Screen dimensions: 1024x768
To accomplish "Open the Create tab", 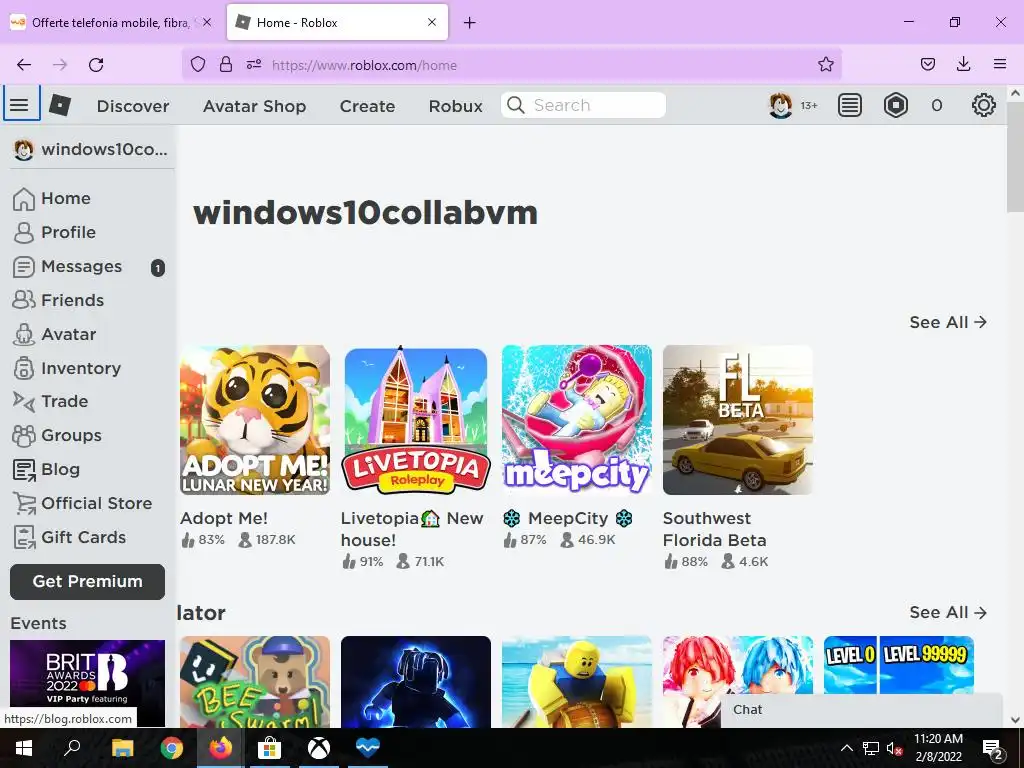I will tap(367, 106).
